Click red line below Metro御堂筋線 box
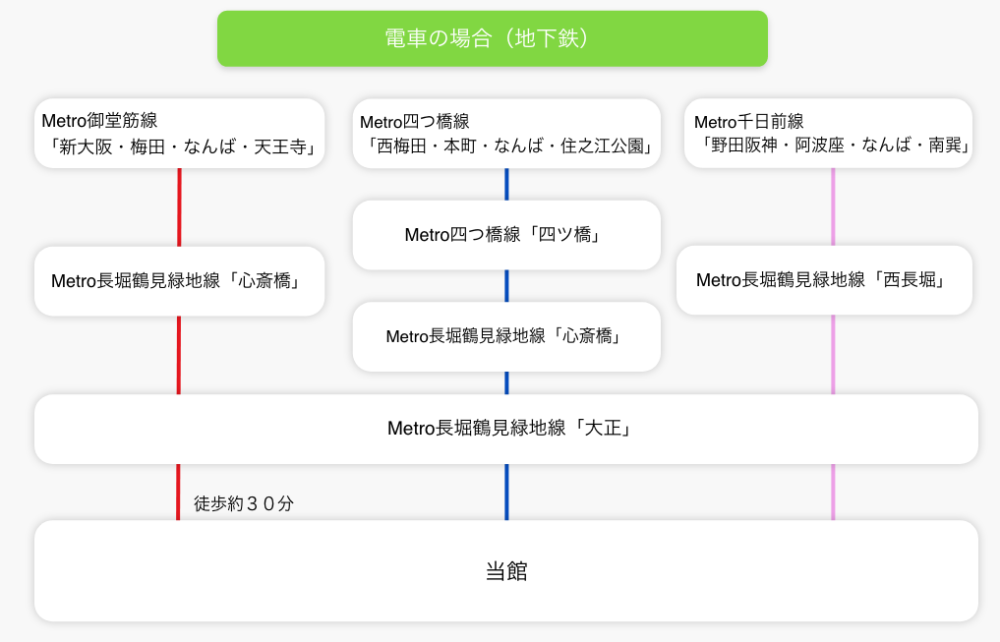The height and width of the screenshot is (642, 1000). [x=179, y=207]
